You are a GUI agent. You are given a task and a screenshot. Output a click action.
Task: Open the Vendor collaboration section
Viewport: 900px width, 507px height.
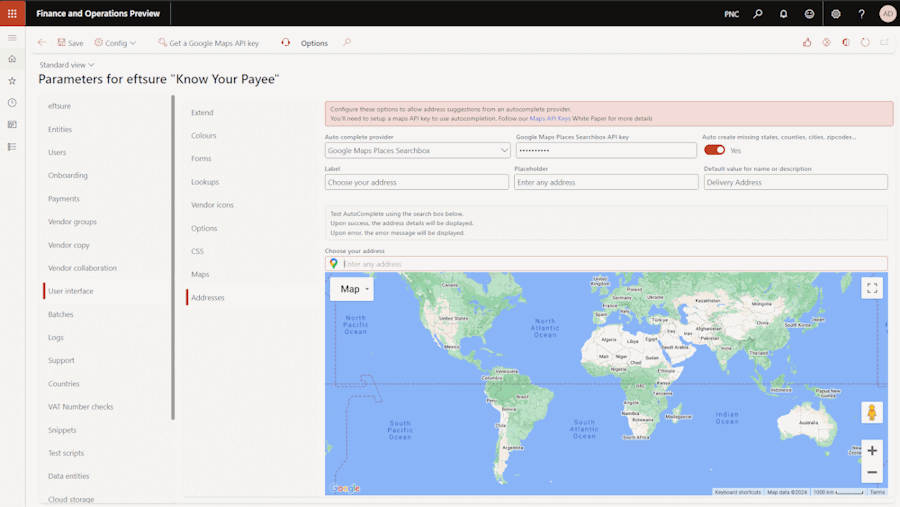(82, 268)
